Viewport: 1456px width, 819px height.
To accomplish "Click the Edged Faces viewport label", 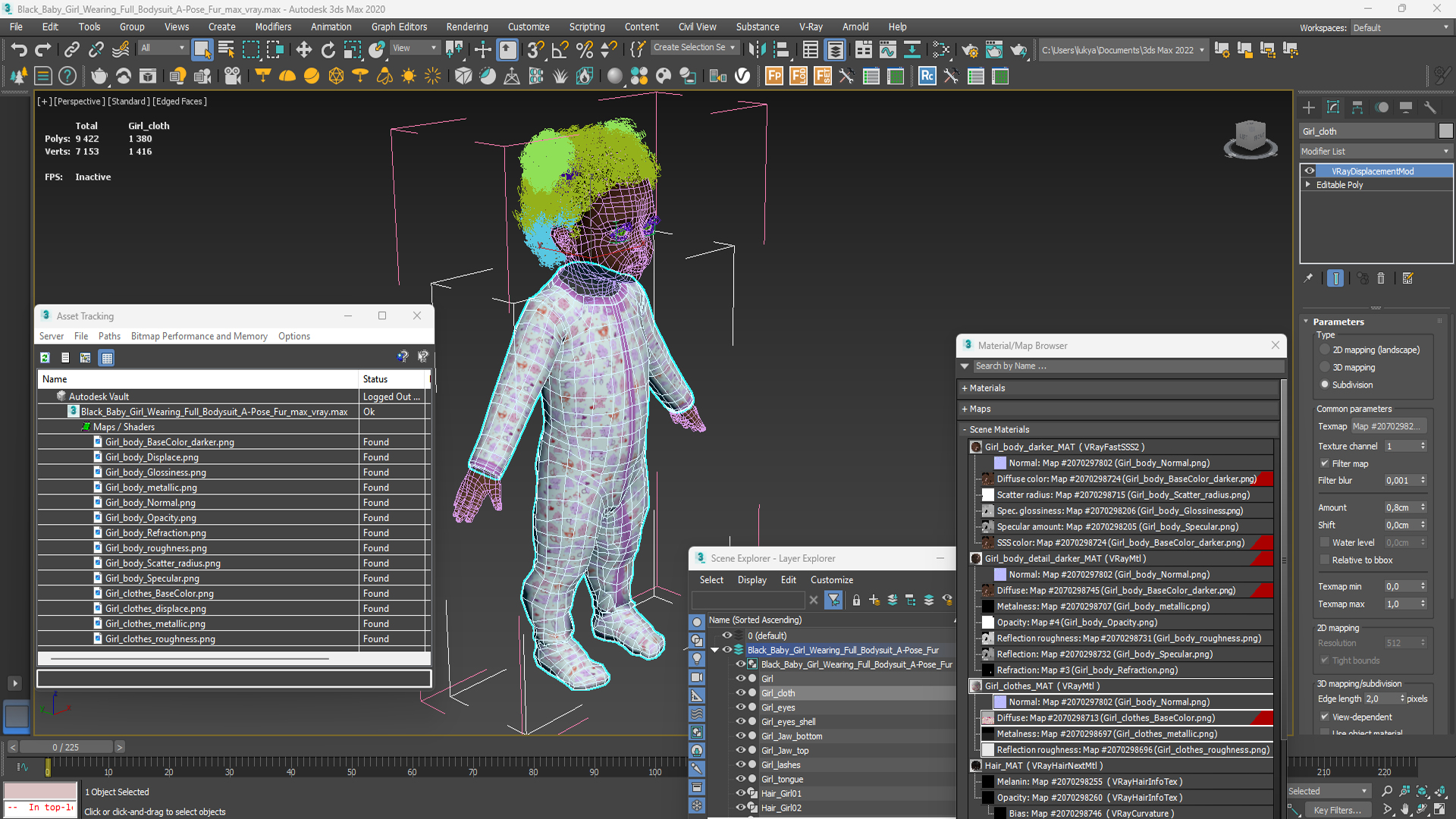I will point(180,101).
